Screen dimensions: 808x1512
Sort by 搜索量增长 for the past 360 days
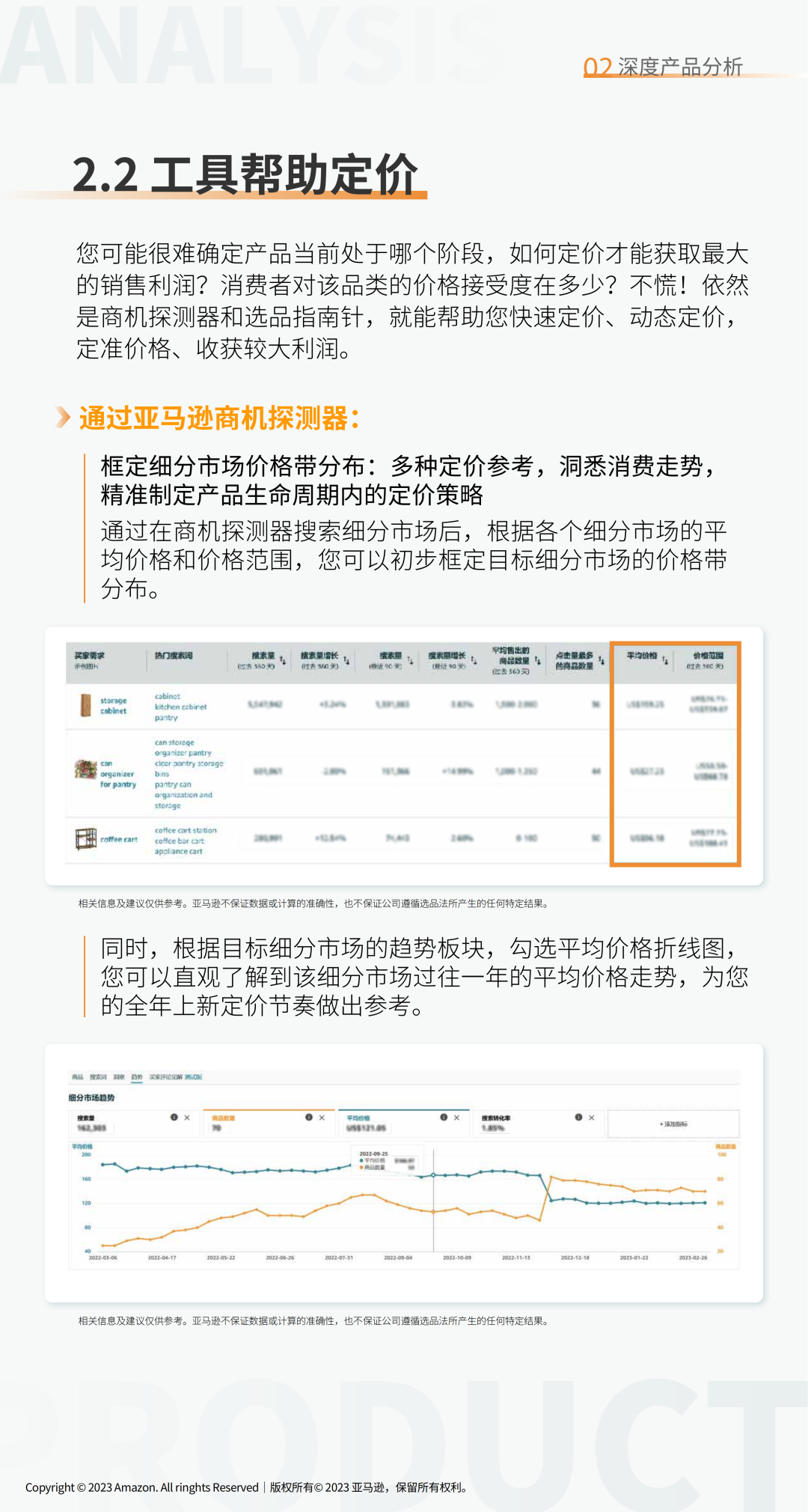(346, 660)
